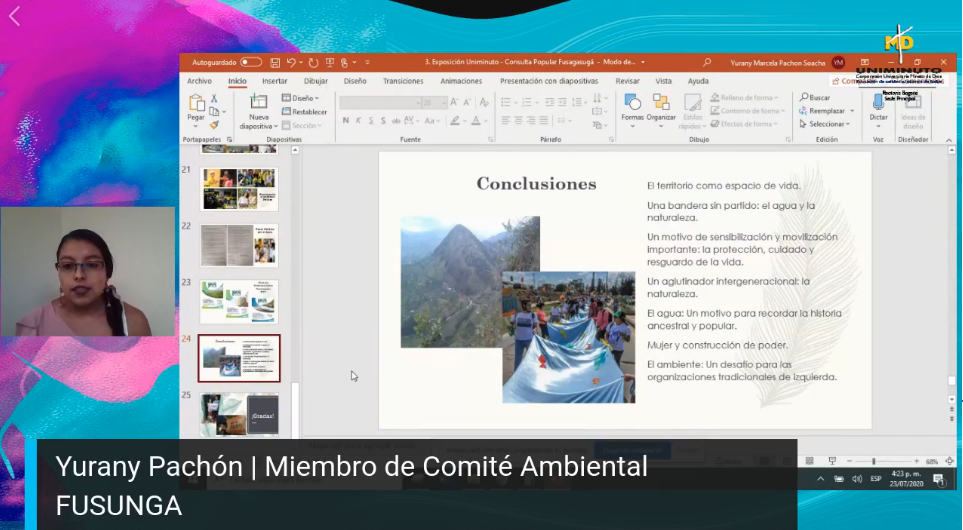Click the numbered list icon

(x=526, y=103)
